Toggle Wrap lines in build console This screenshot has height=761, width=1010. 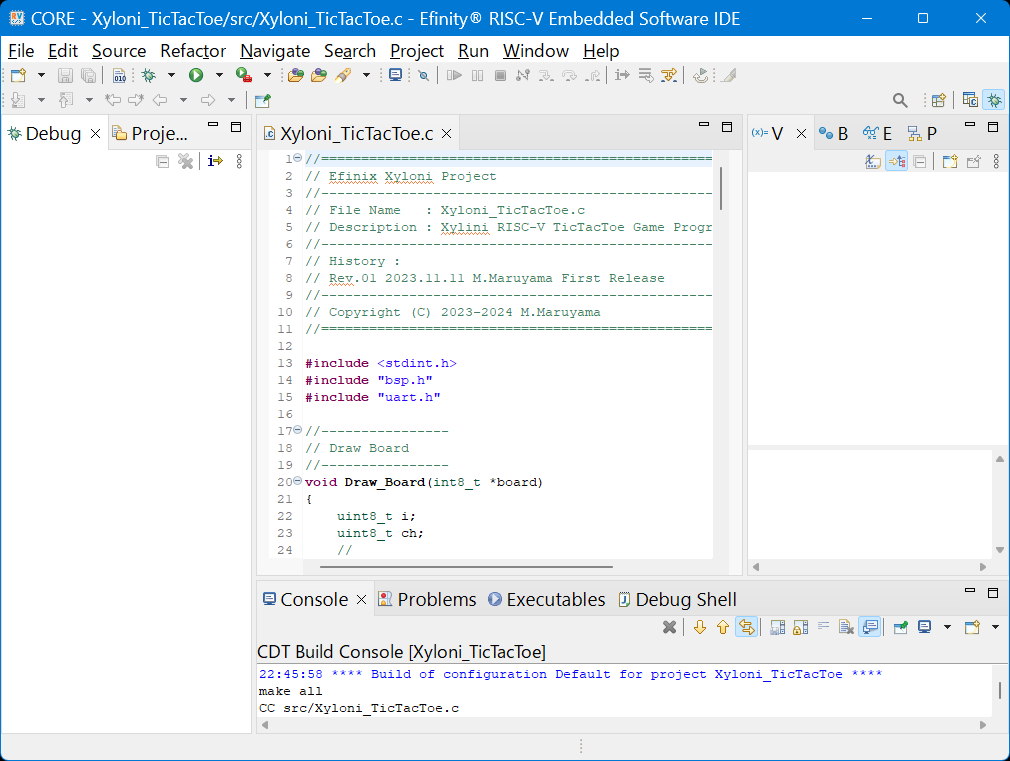point(824,627)
